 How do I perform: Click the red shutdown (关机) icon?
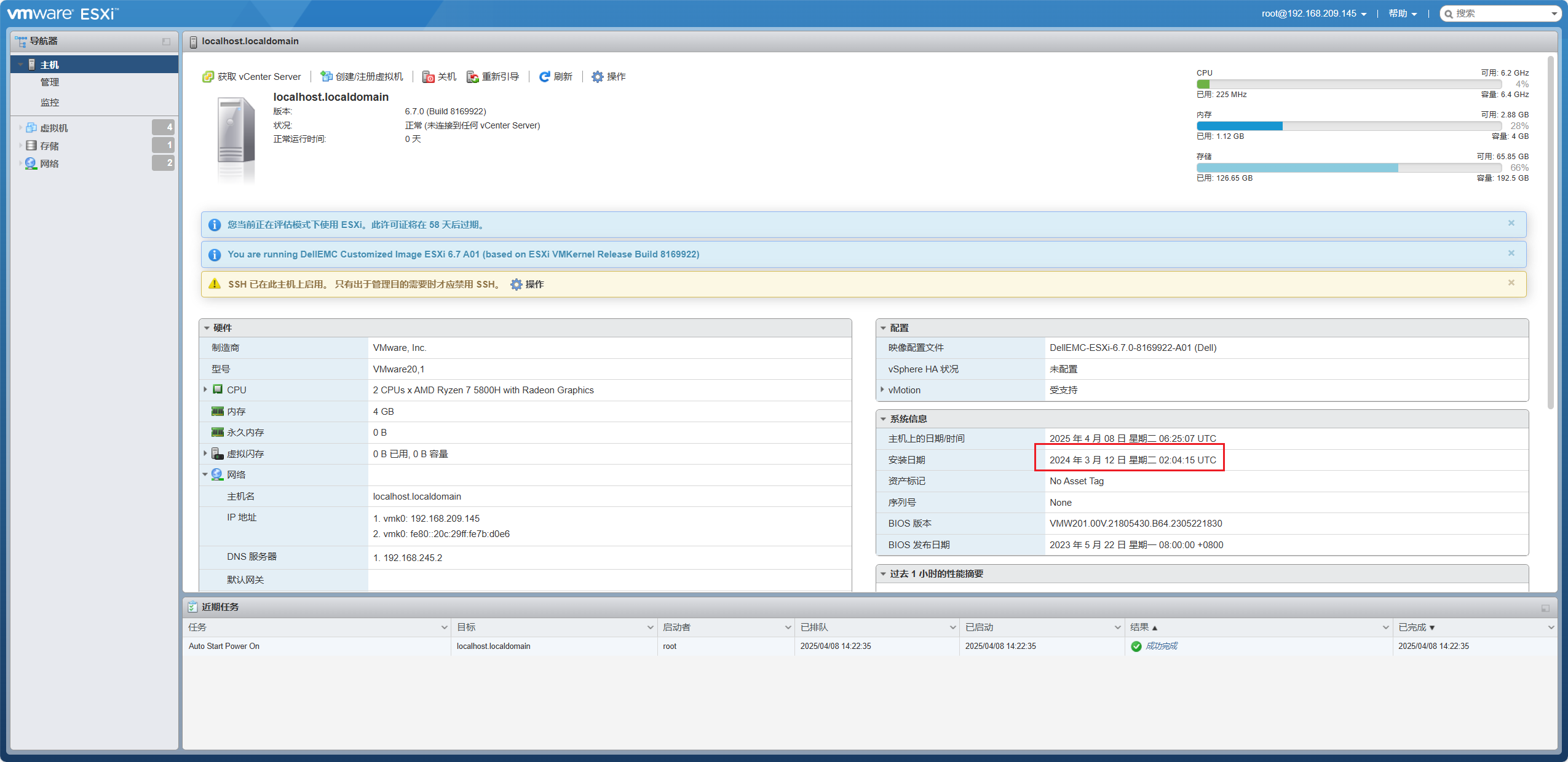click(x=428, y=77)
